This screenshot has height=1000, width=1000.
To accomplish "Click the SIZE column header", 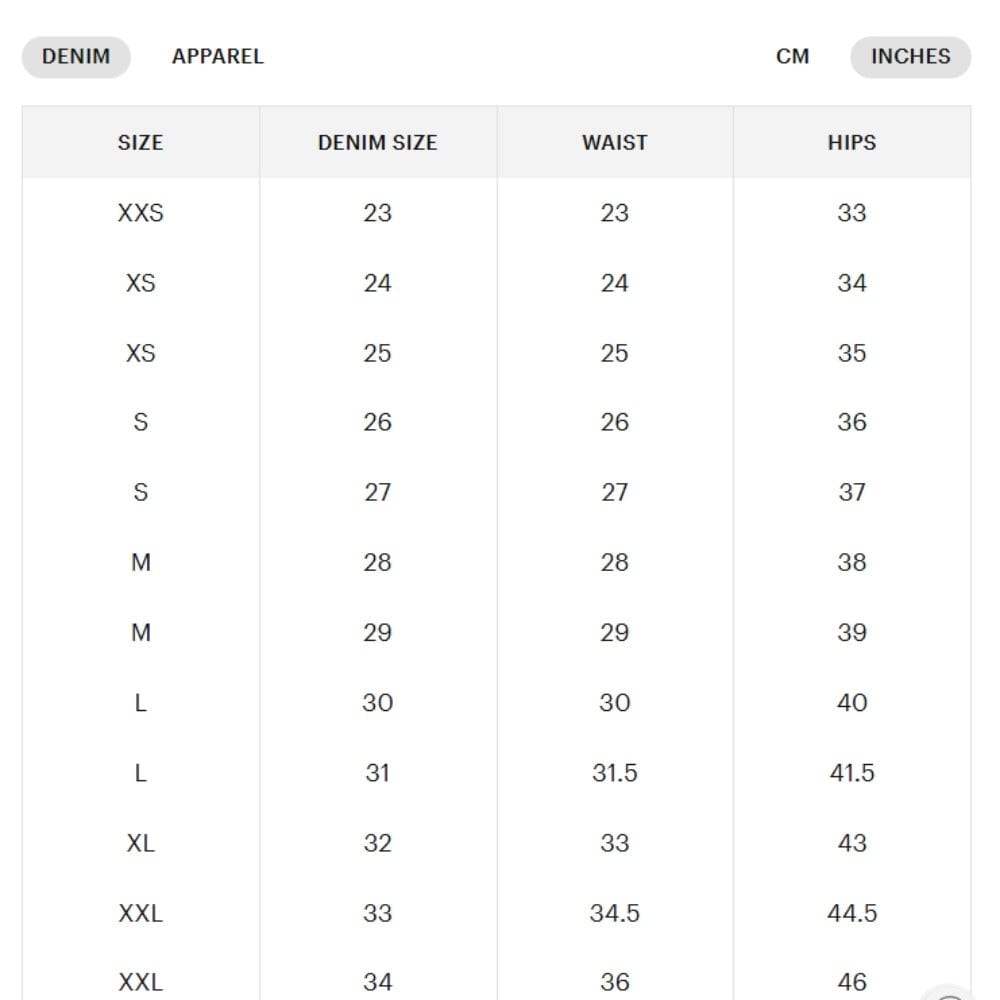I will coord(140,143).
